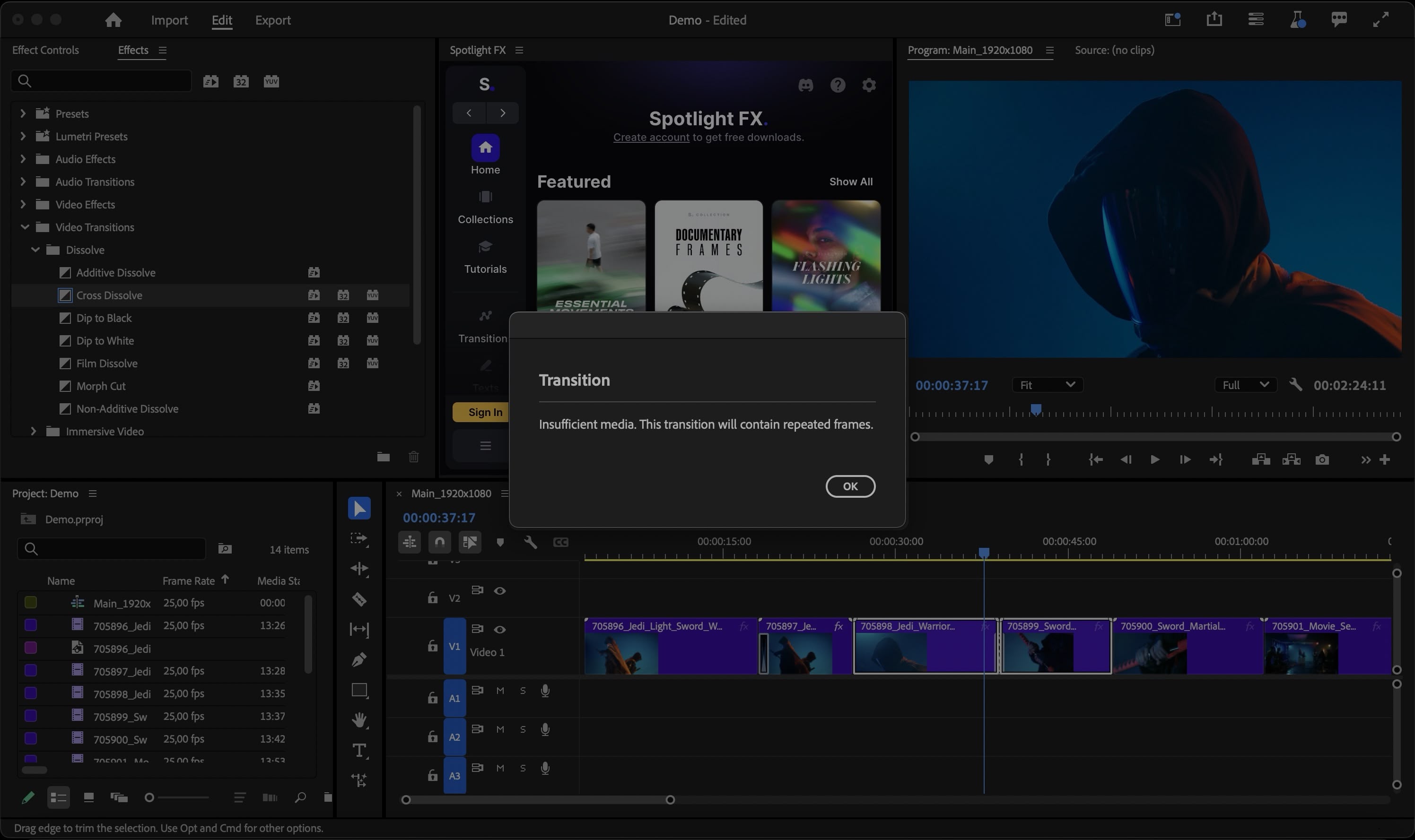
Task: Expand the Immersive Video category
Action: (x=33, y=432)
